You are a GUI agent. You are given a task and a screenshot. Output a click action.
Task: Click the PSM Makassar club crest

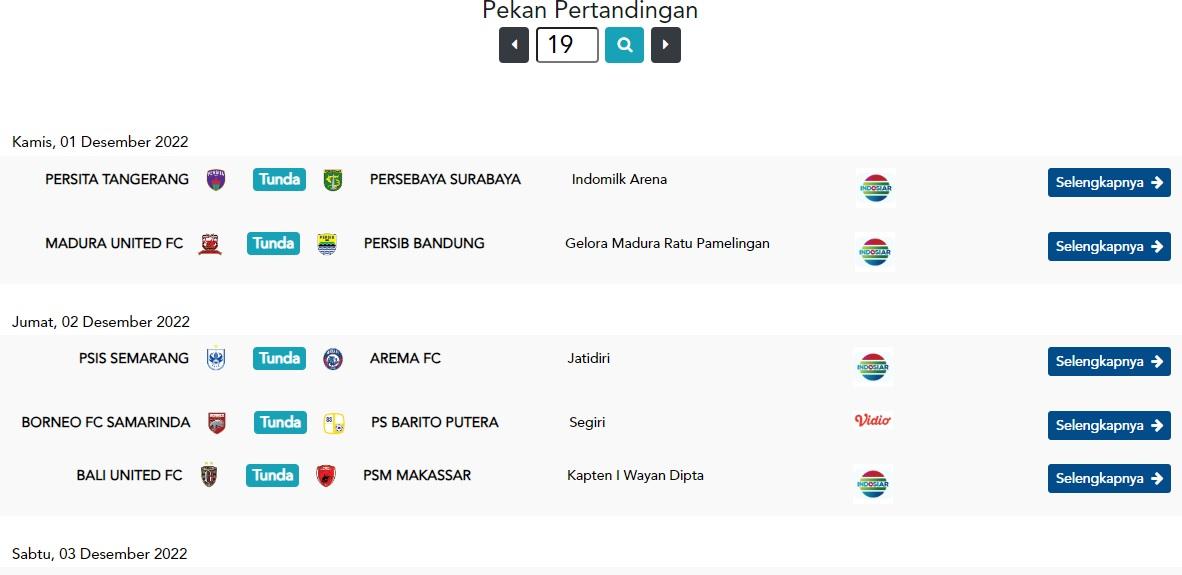[326, 476]
